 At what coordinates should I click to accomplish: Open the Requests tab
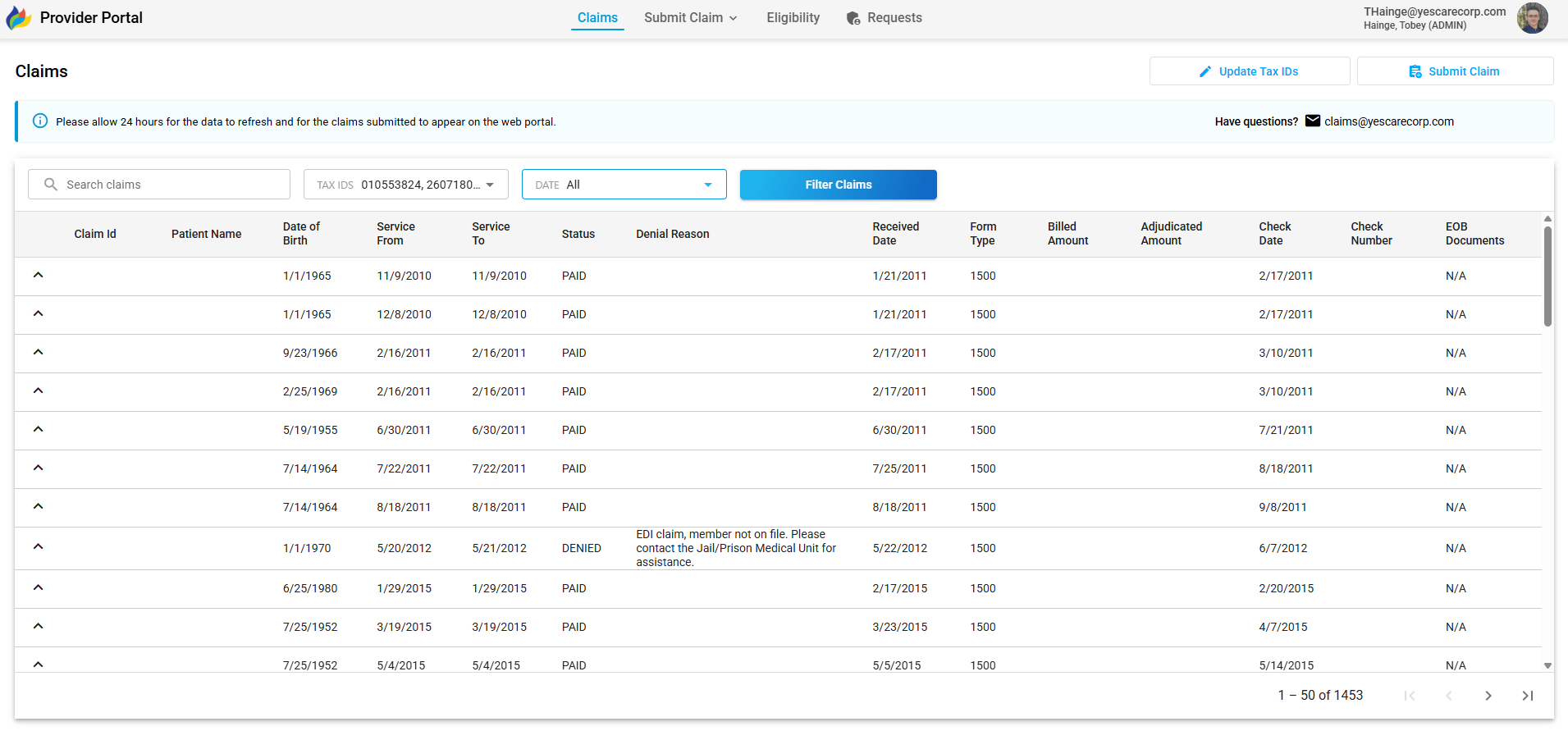tap(885, 18)
